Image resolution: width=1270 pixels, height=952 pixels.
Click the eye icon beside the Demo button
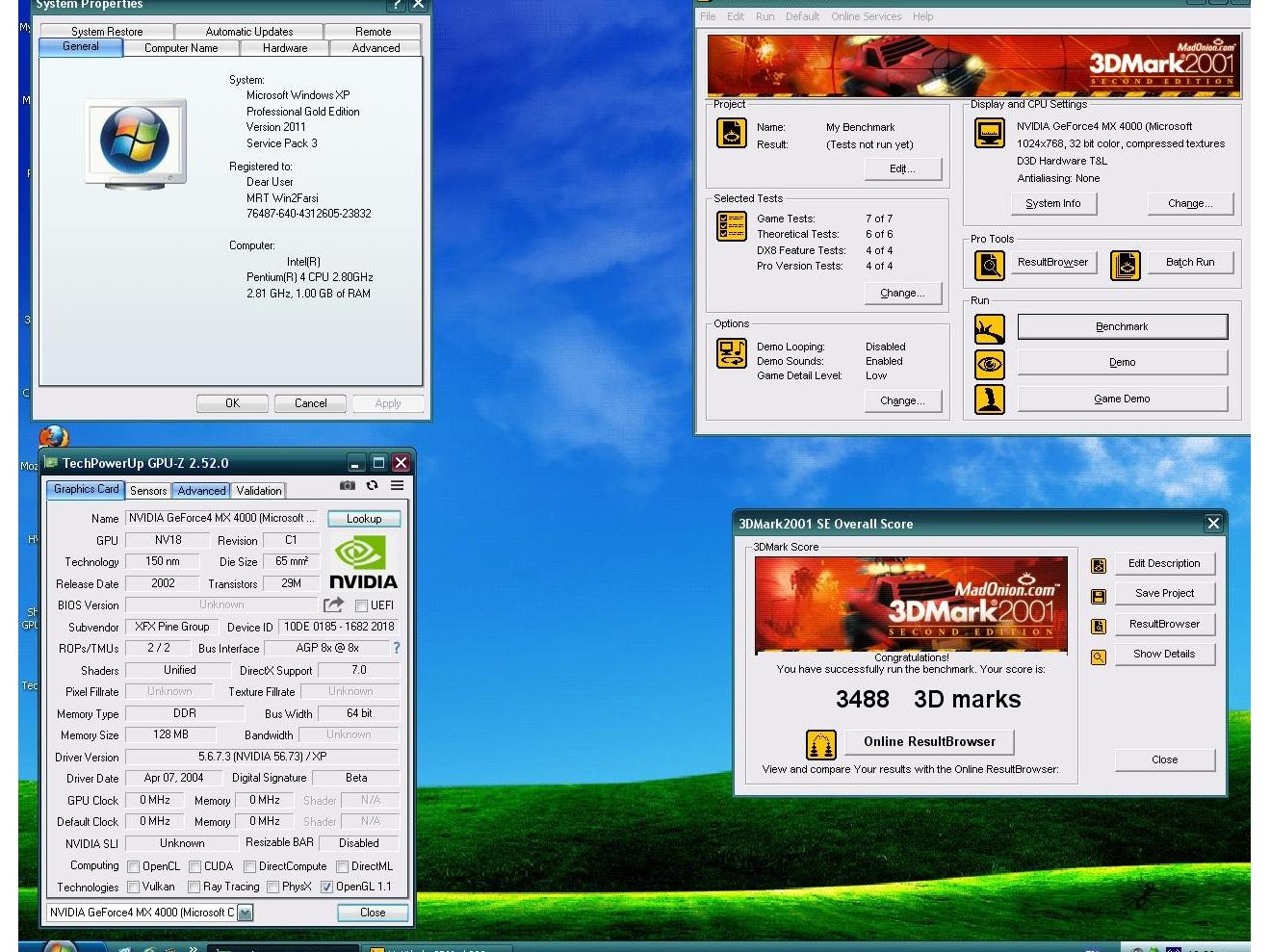point(989,364)
